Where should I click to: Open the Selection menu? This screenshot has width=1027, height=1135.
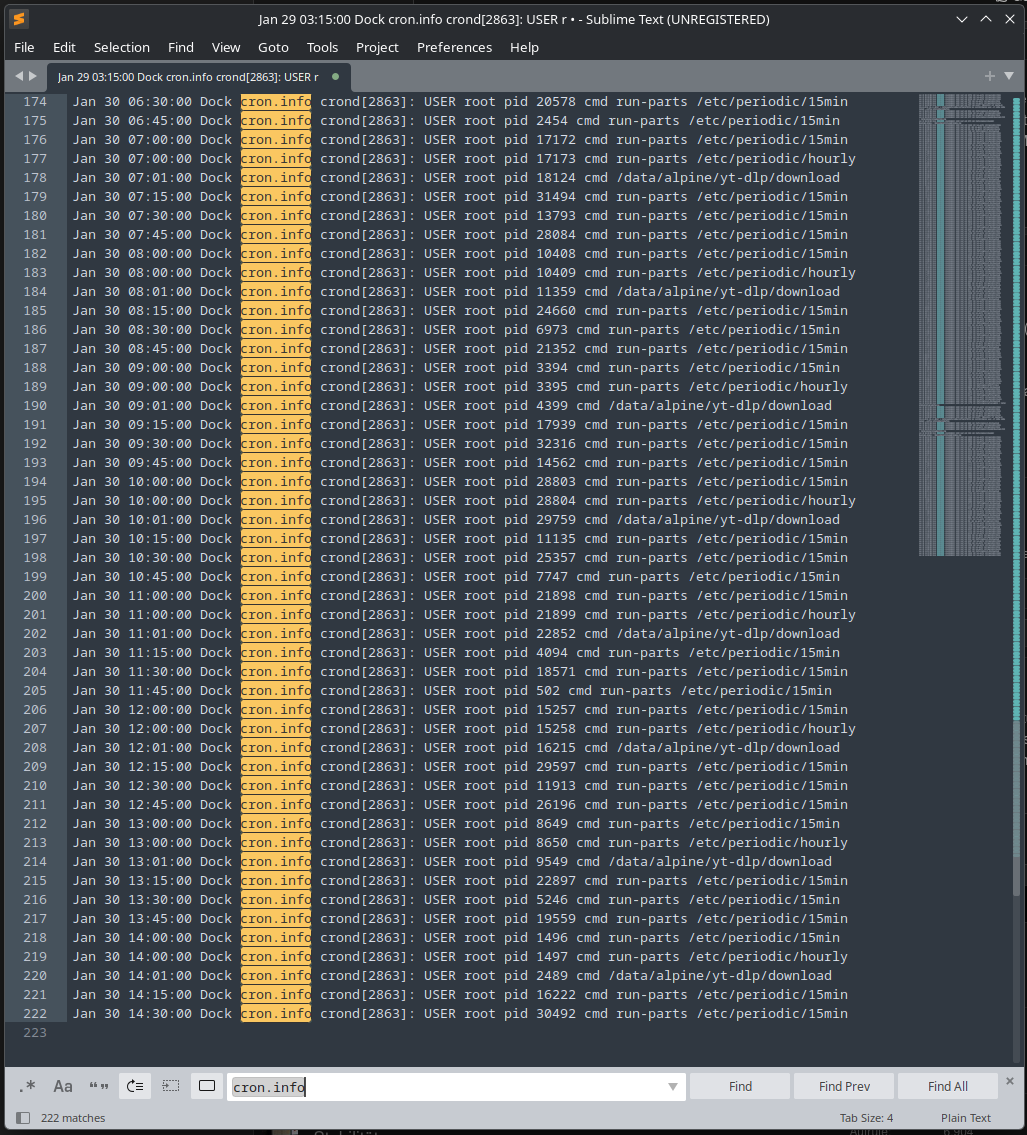tap(122, 47)
